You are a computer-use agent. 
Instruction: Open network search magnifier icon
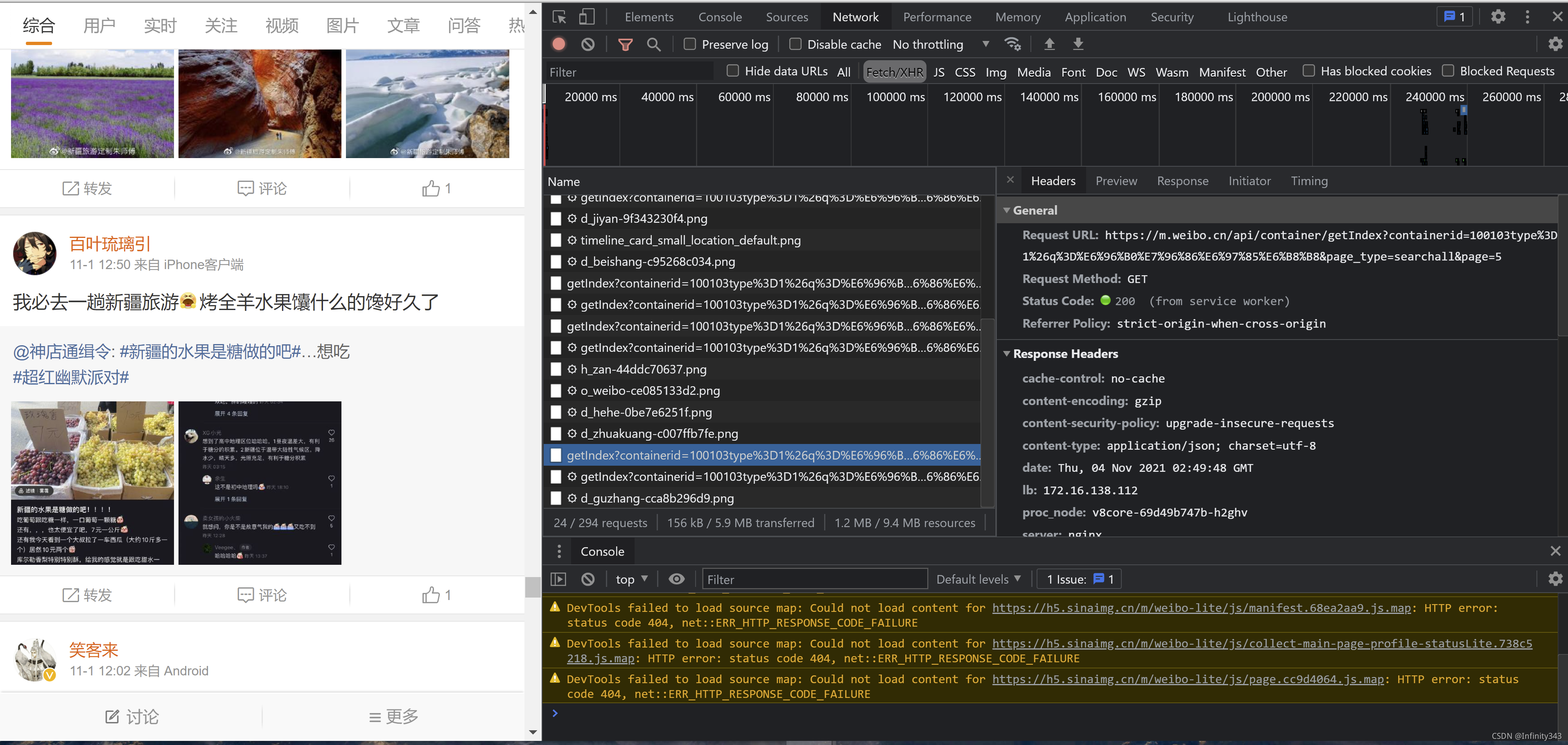click(654, 44)
